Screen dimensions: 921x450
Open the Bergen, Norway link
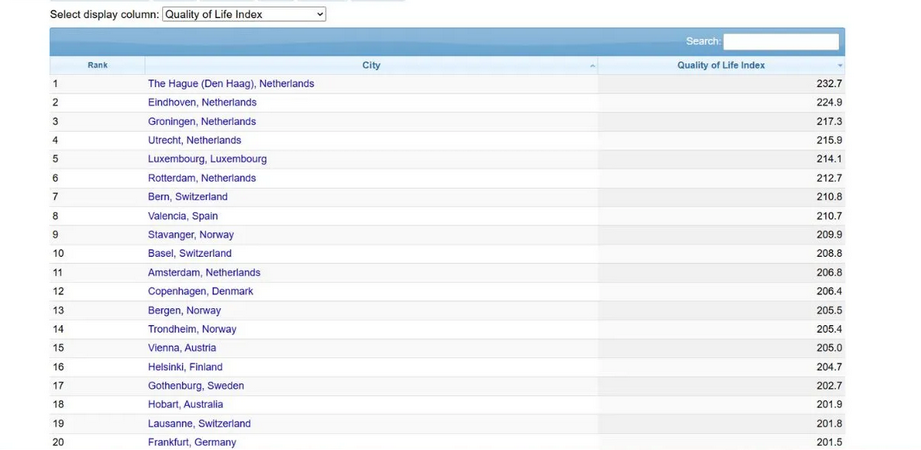(184, 310)
